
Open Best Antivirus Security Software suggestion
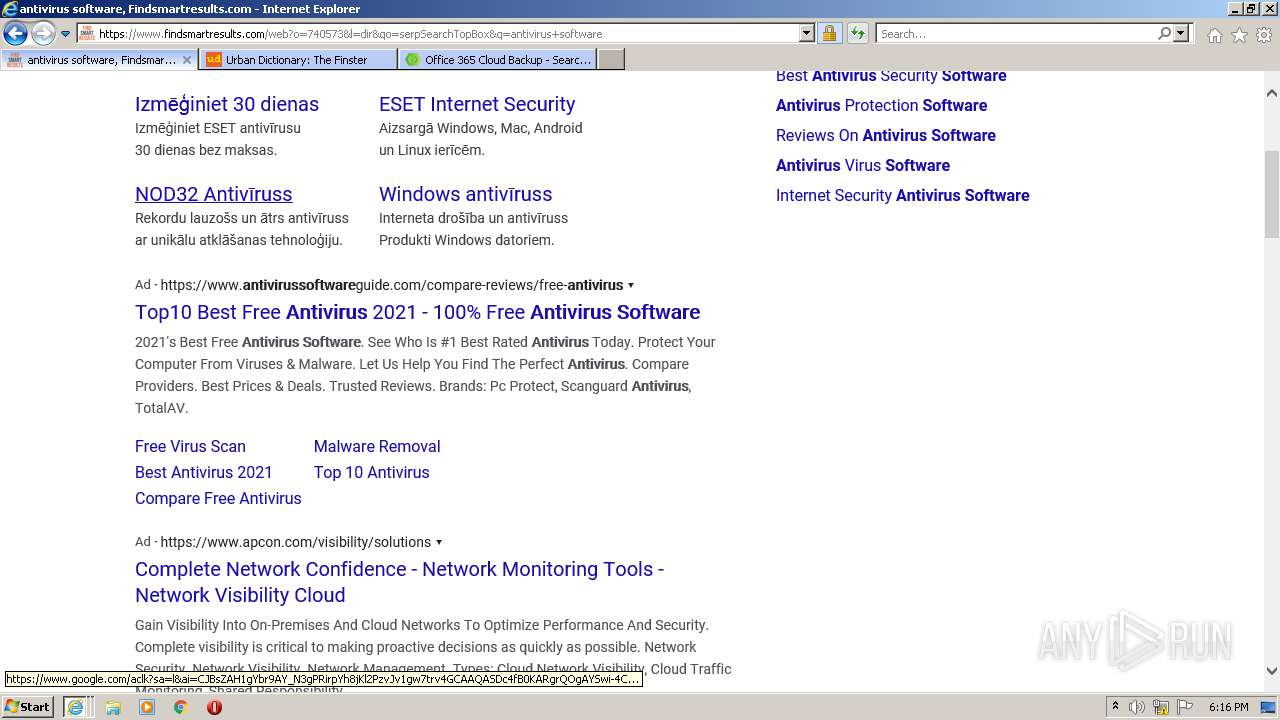point(891,75)
